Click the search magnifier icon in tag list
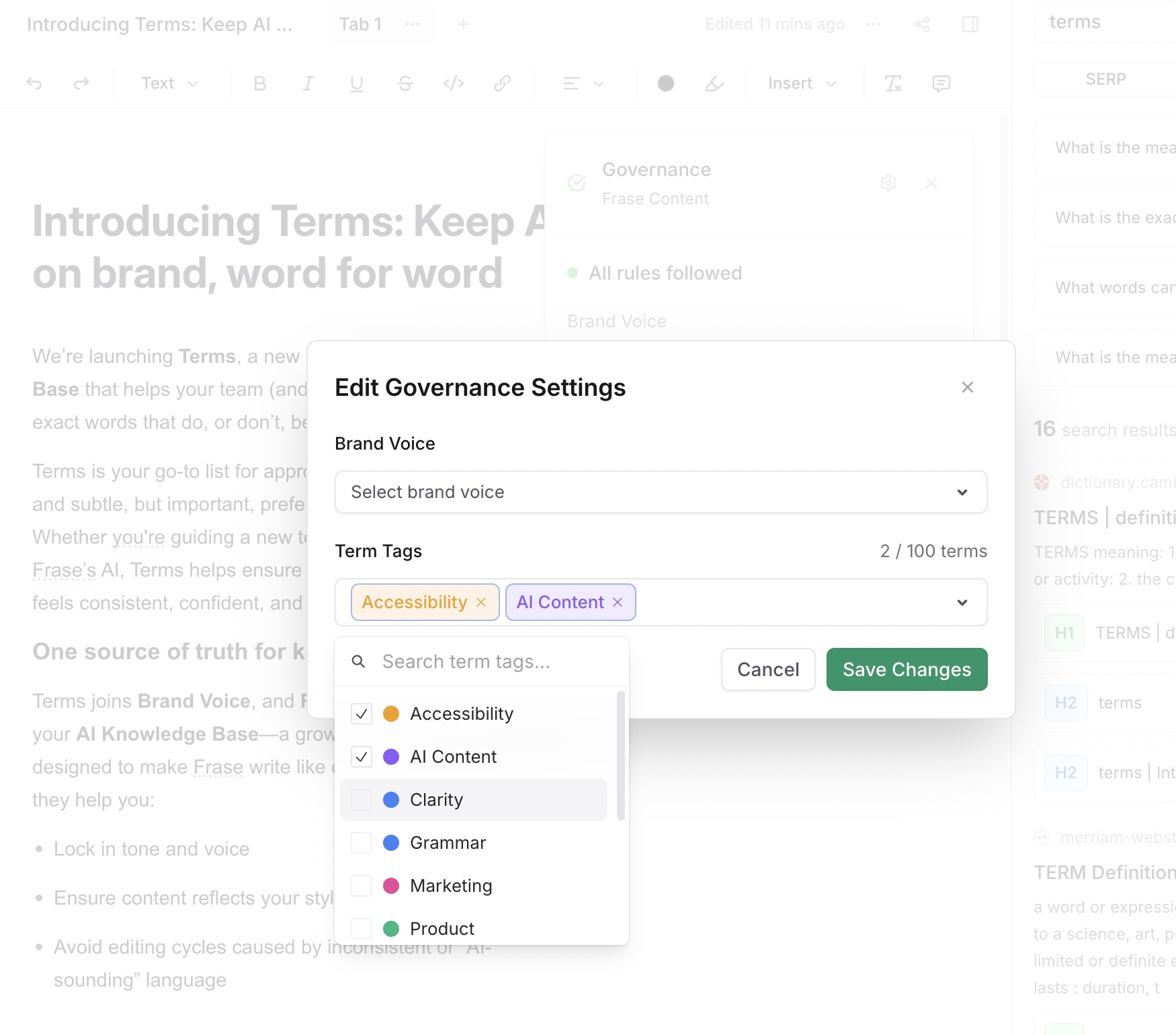Image resolution: width=1176 pixels, height=1035 pixels. coord(359,662)
